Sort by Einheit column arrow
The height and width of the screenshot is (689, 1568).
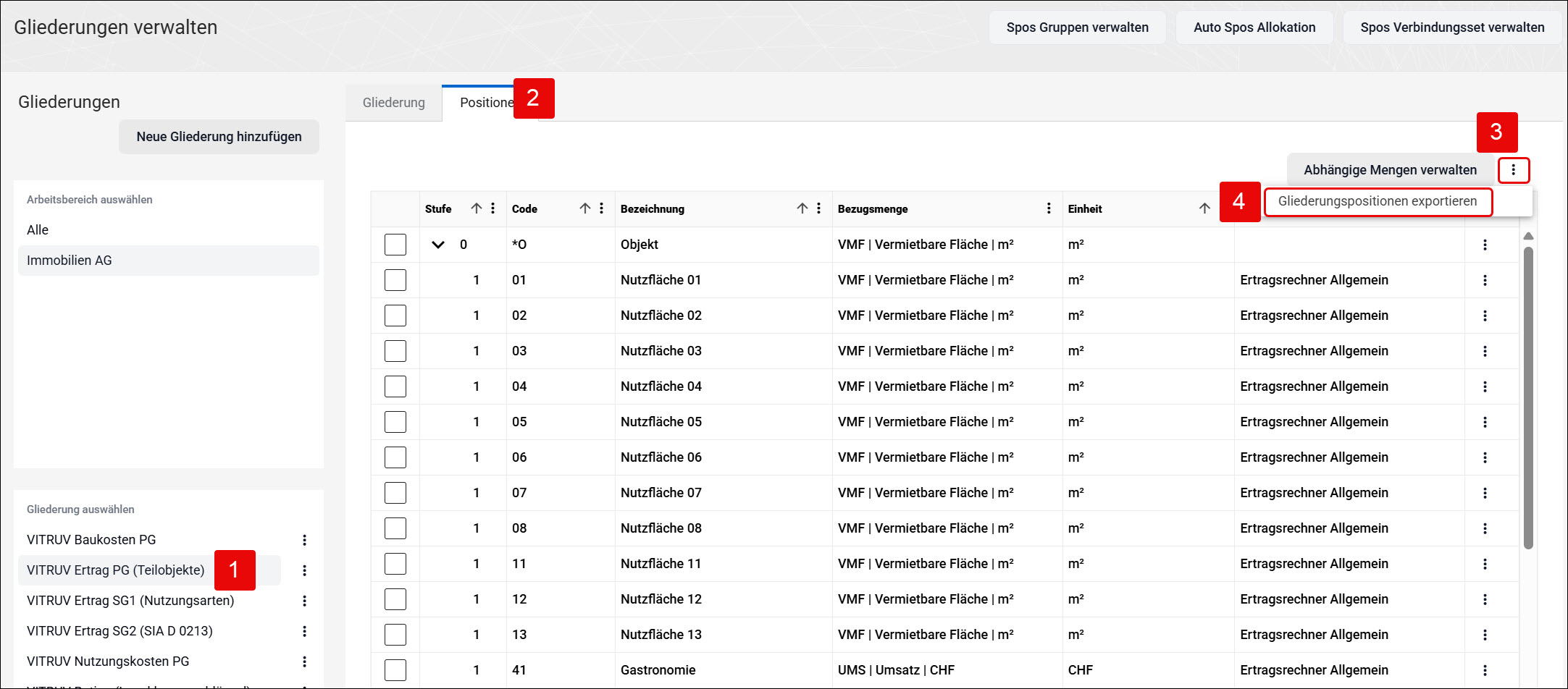1204,208
